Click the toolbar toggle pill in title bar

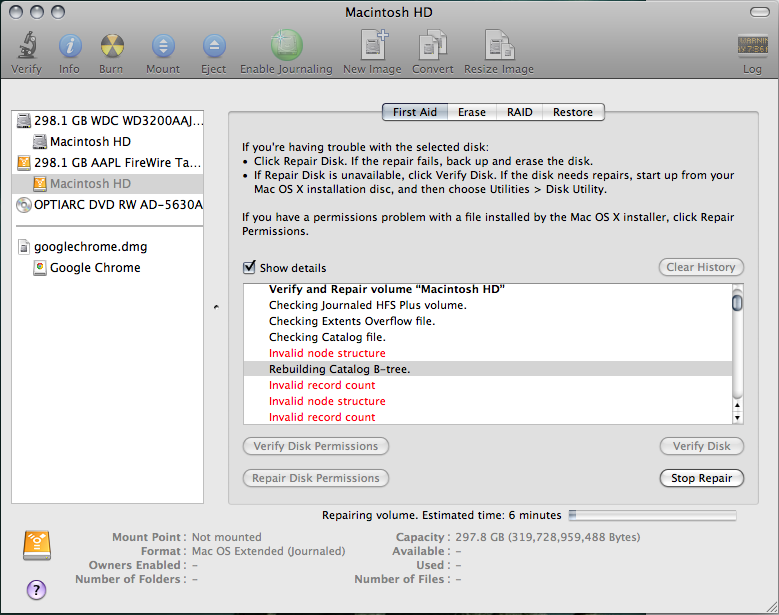click(x=760, y=12)
